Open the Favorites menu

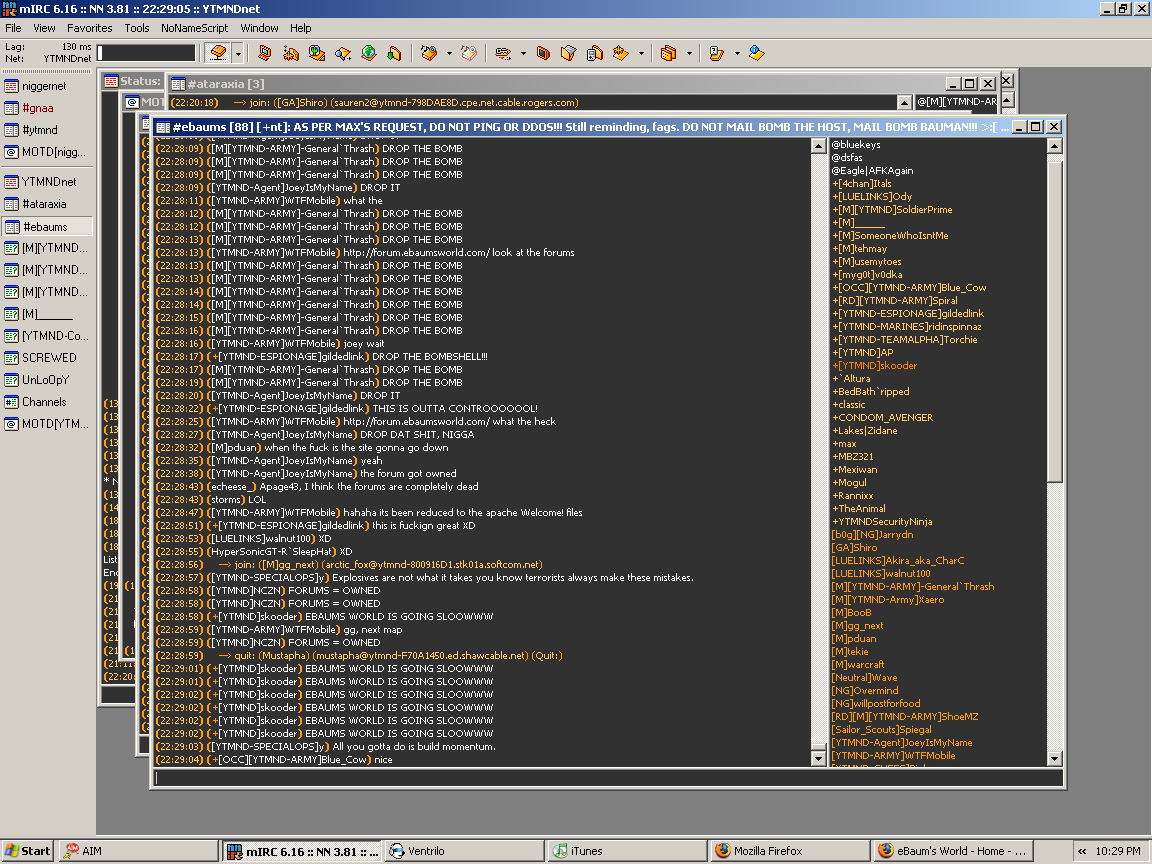coord(90,28)
